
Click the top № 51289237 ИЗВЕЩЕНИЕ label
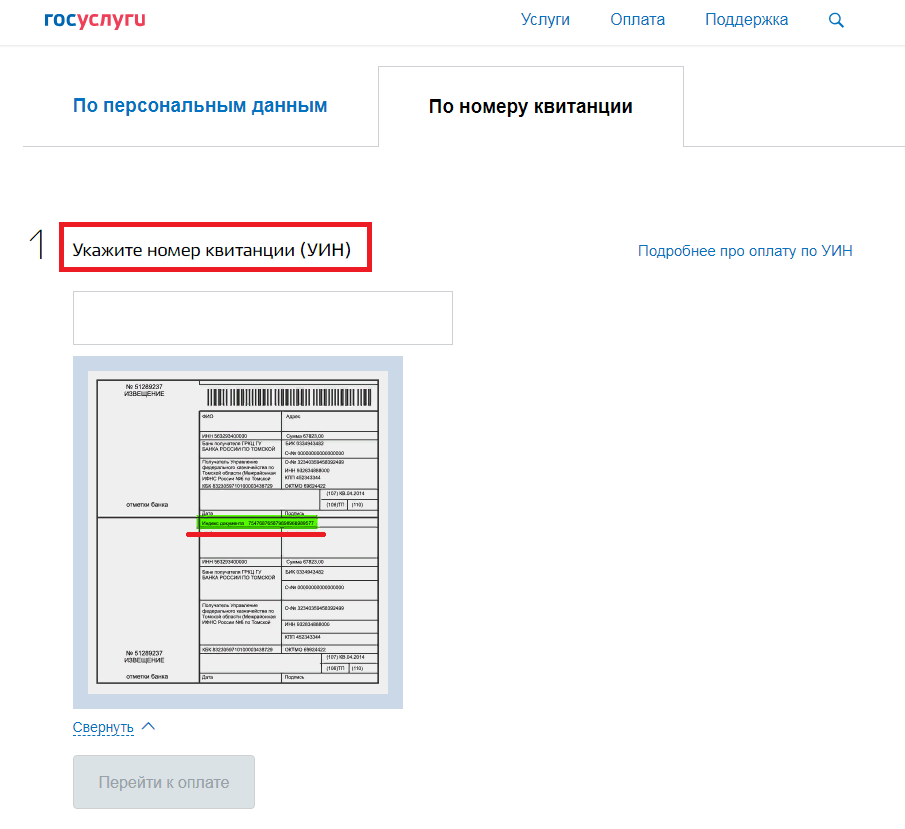coord(144,390)
